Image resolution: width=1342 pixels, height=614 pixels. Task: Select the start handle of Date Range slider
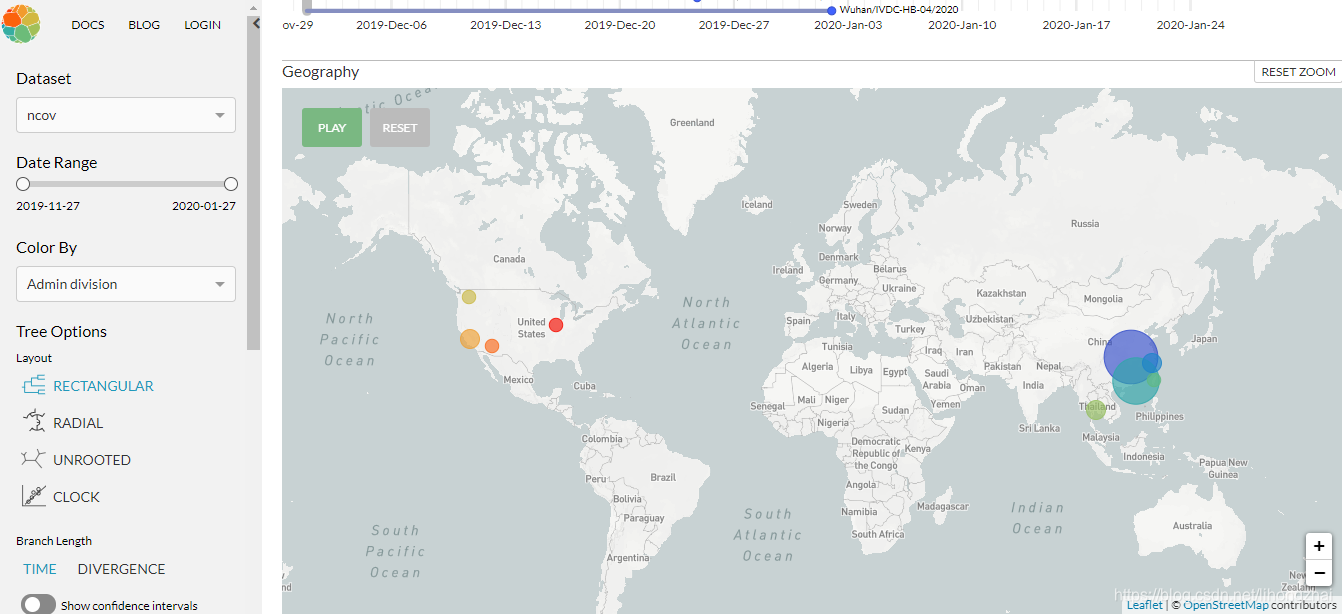click(23, 184)
